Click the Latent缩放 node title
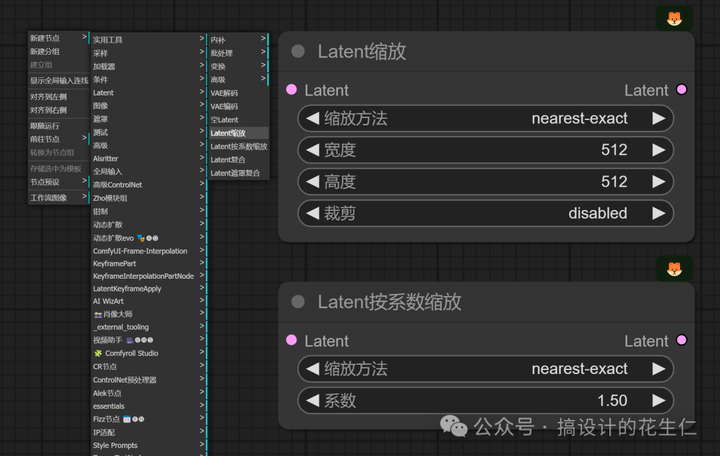The width and height of the screenshot is (720, 456). point(362,51)
